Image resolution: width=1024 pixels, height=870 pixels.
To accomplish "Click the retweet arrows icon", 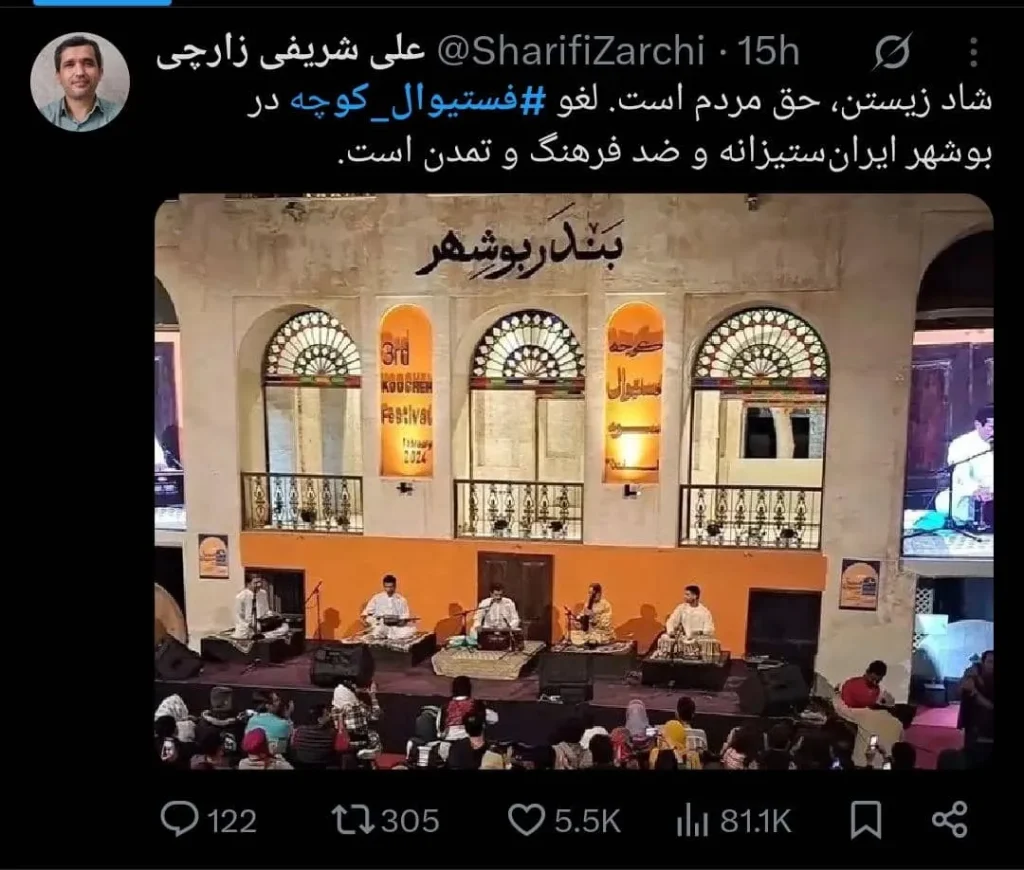I will coord(353,820).
